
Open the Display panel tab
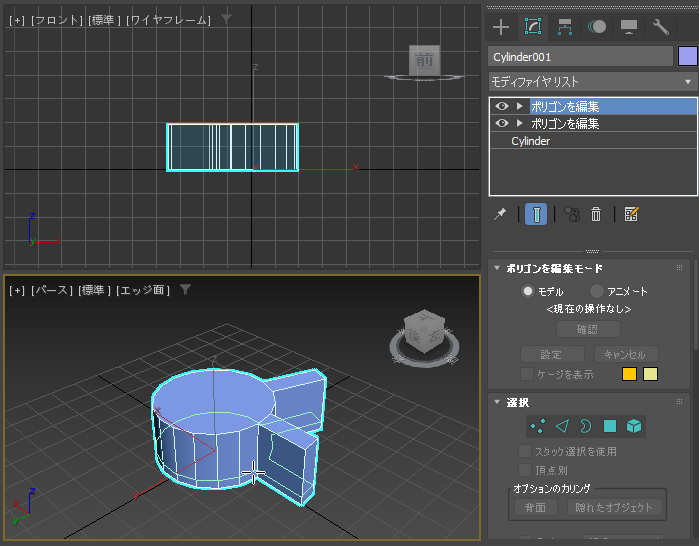click(629, 27)
